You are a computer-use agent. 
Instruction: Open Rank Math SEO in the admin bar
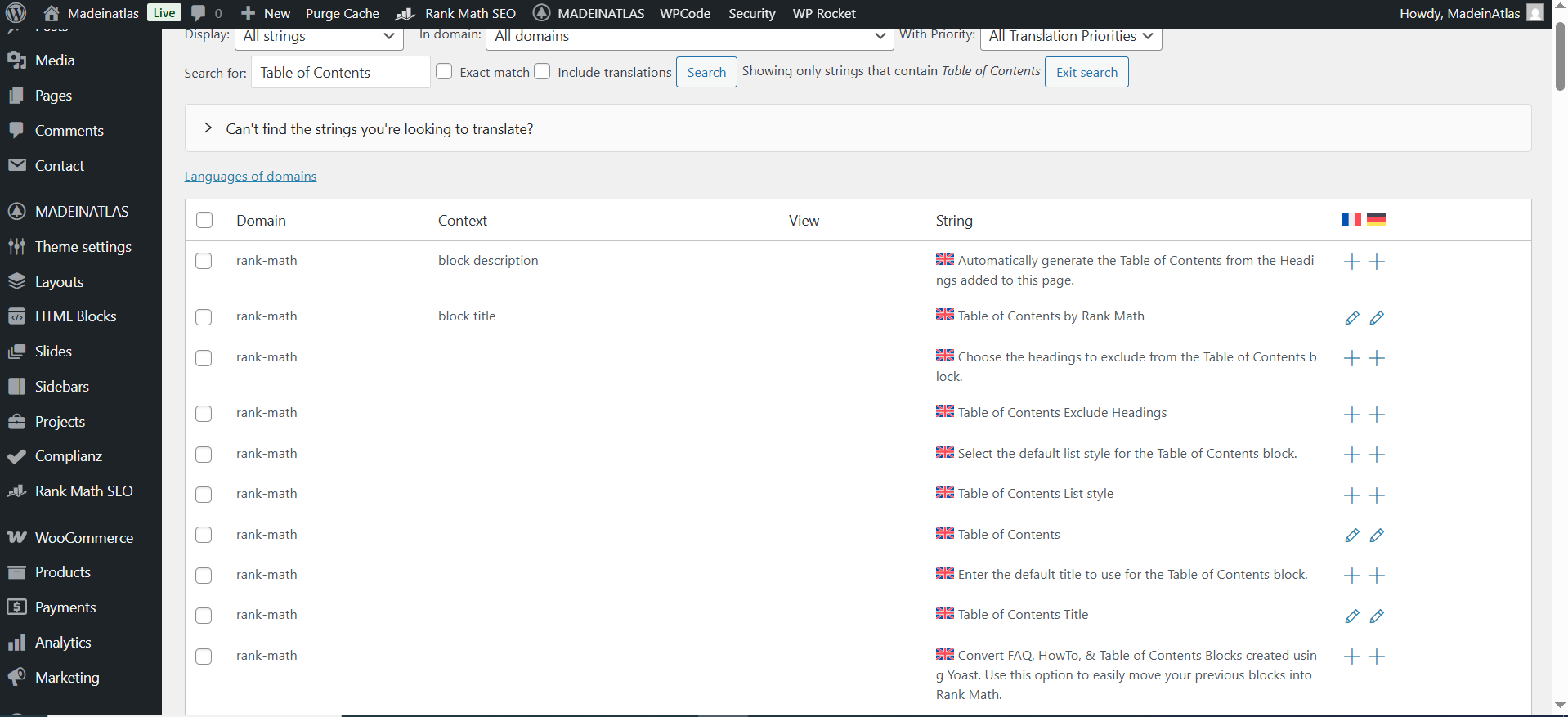point(456,13)
